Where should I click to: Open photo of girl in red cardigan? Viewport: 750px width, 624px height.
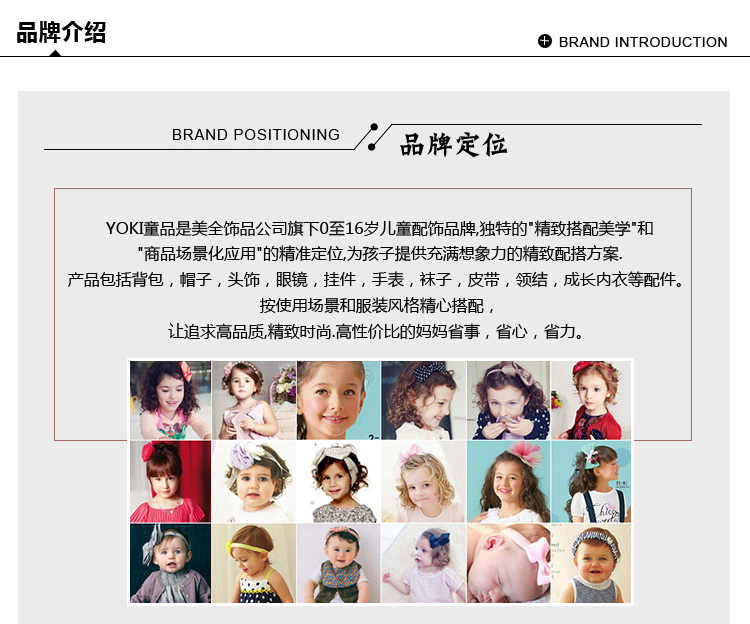pyautogui.click(x=591, y=400)
